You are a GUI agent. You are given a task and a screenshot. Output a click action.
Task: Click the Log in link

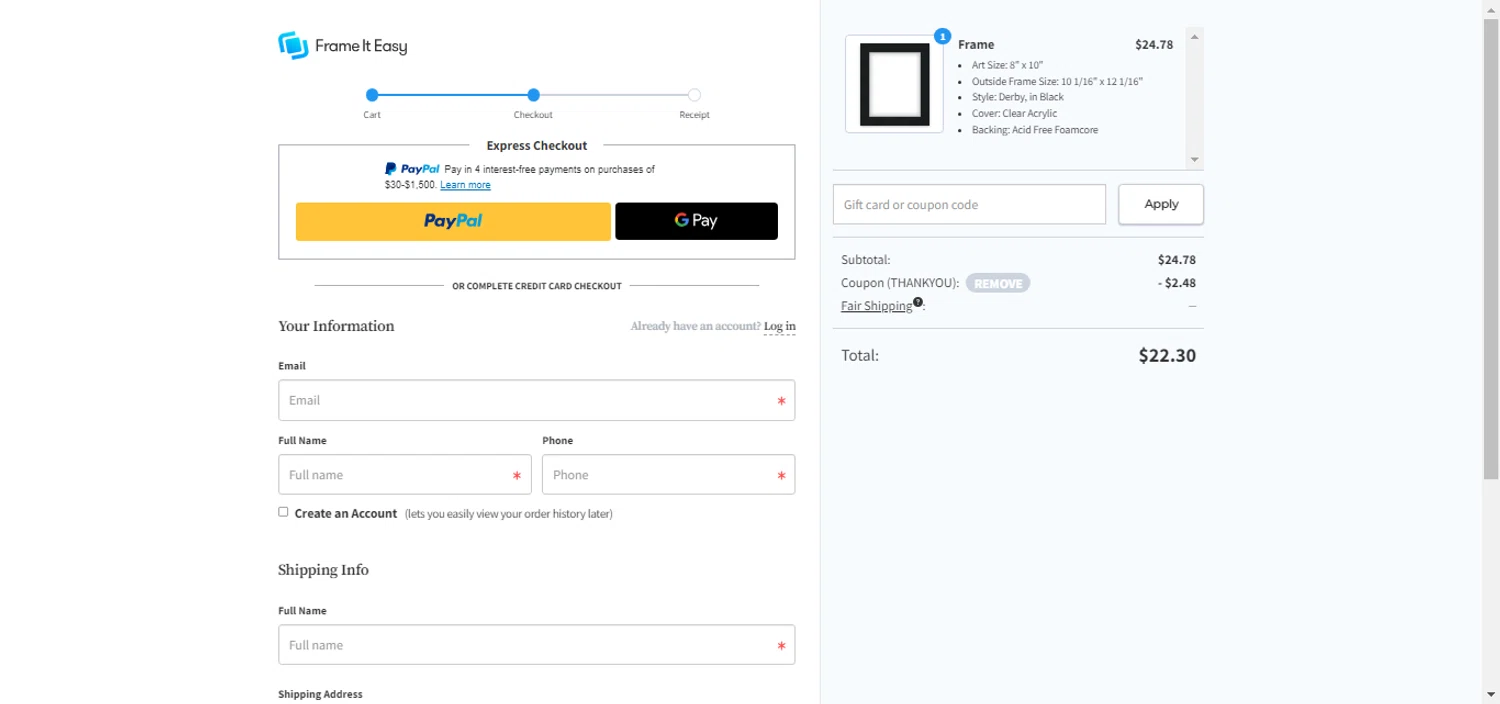780,326
